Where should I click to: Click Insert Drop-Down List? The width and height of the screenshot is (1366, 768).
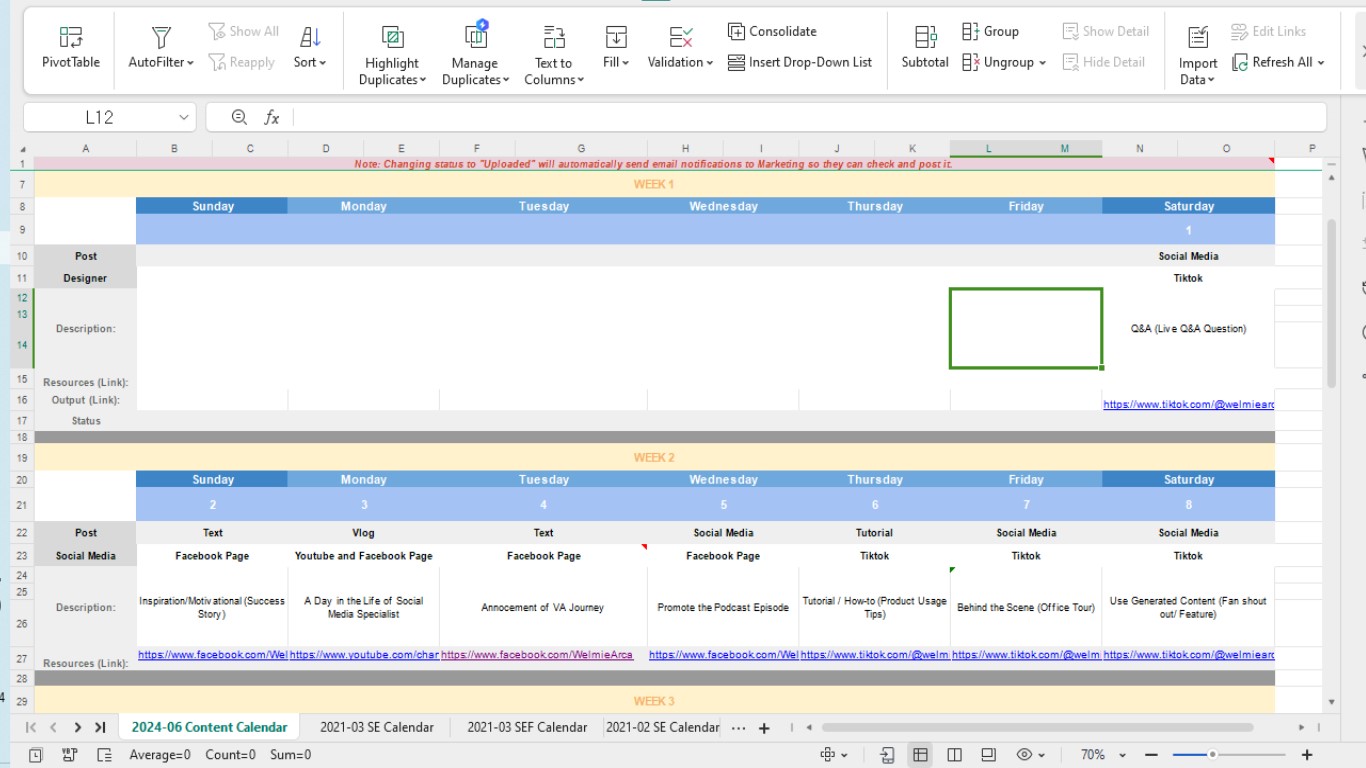pos(800,62)
